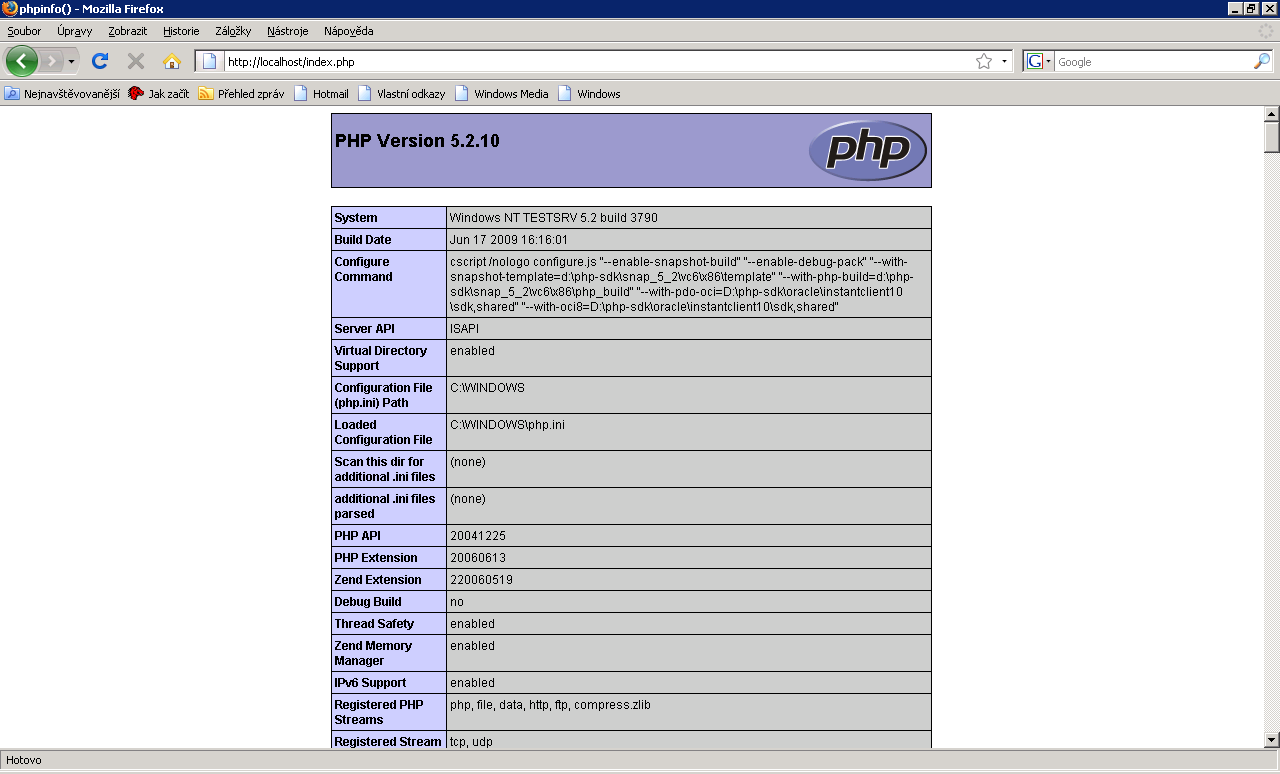Click the value C:\WINDOWS\php.ini

coord(507,425)
